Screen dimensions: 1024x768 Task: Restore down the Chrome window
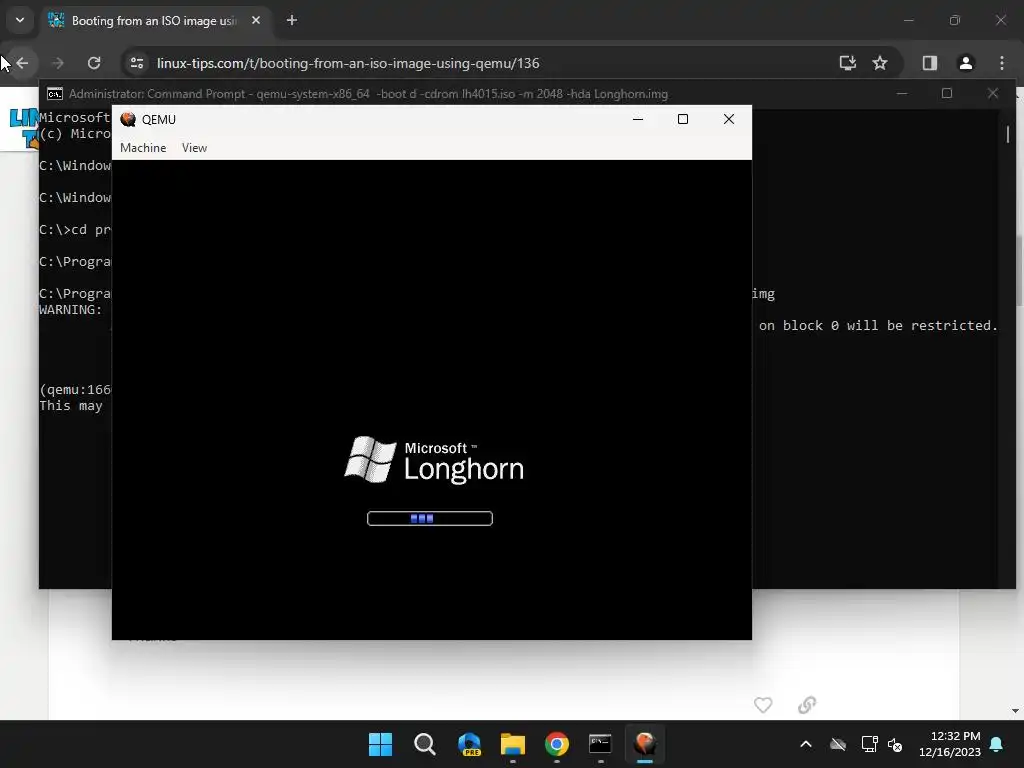[x=955, y=20]
